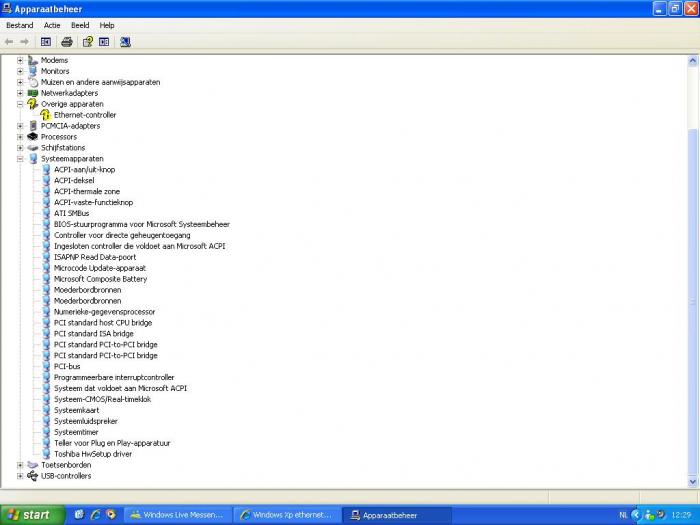Screen dimensions: 700x525
Task: Expand the Modems node
Action: tap(20, 60)
